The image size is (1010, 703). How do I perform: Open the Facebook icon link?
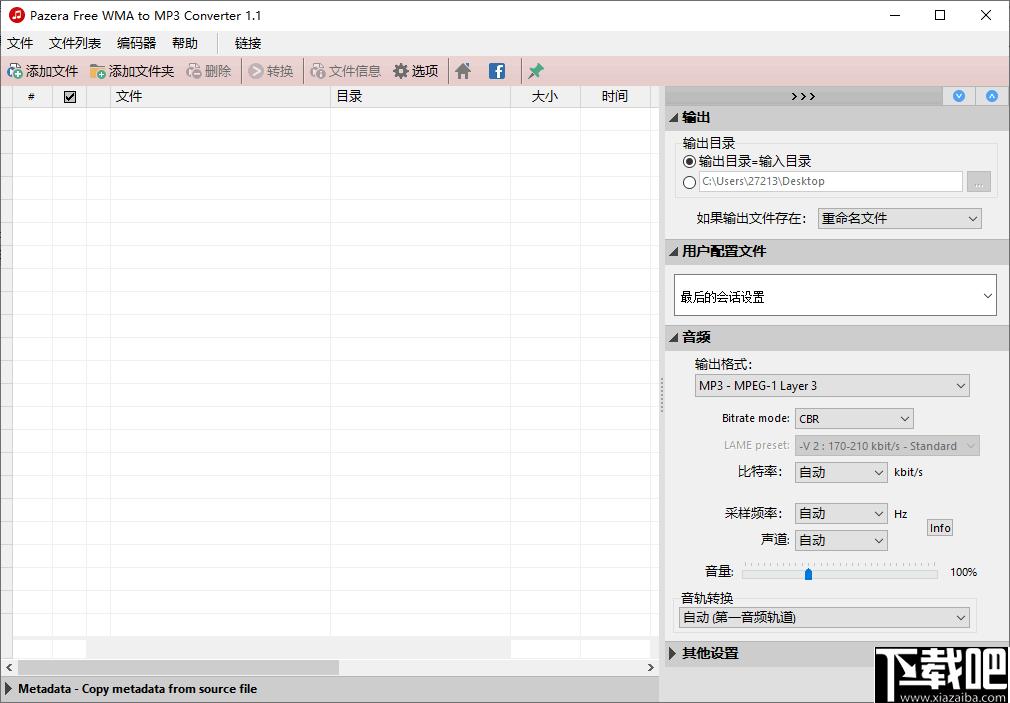tap(497, 71)
